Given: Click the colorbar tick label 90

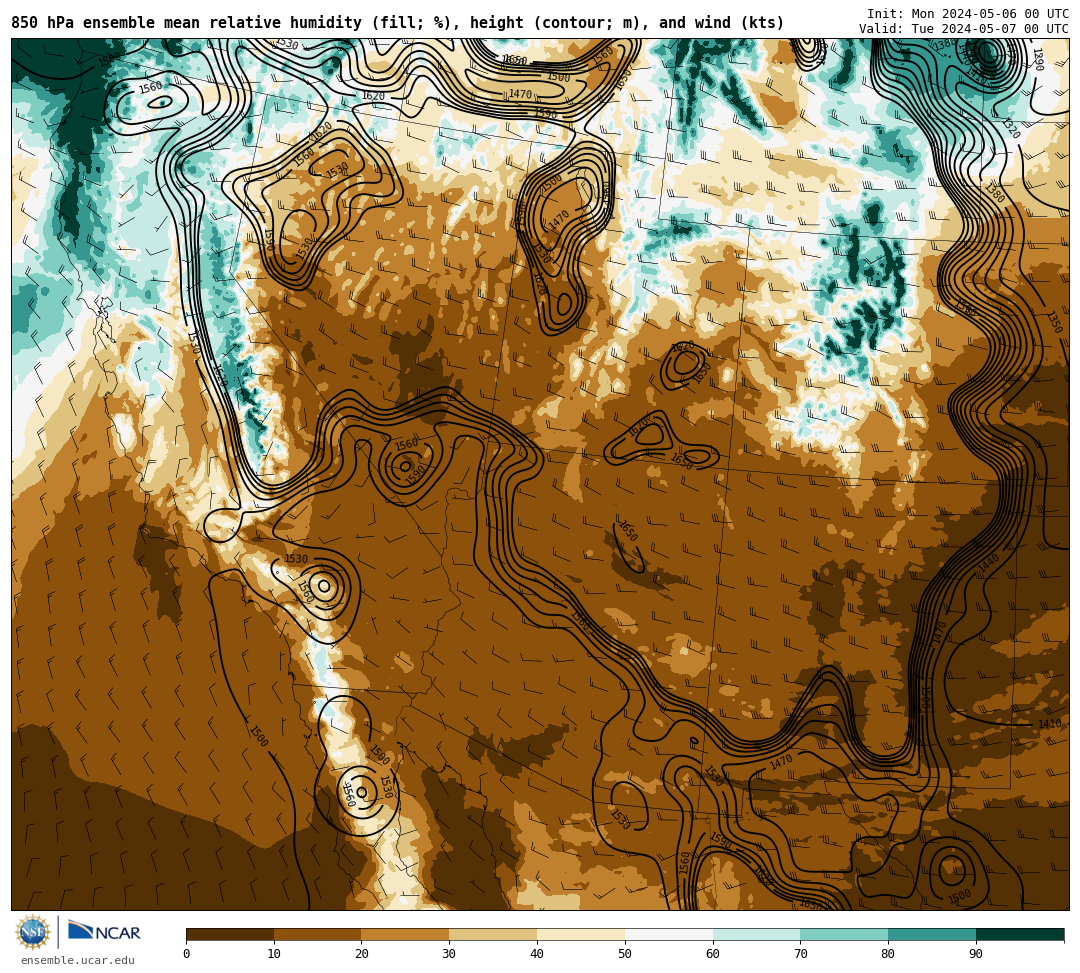Looking at the screenshot, I should pos(976,954).
